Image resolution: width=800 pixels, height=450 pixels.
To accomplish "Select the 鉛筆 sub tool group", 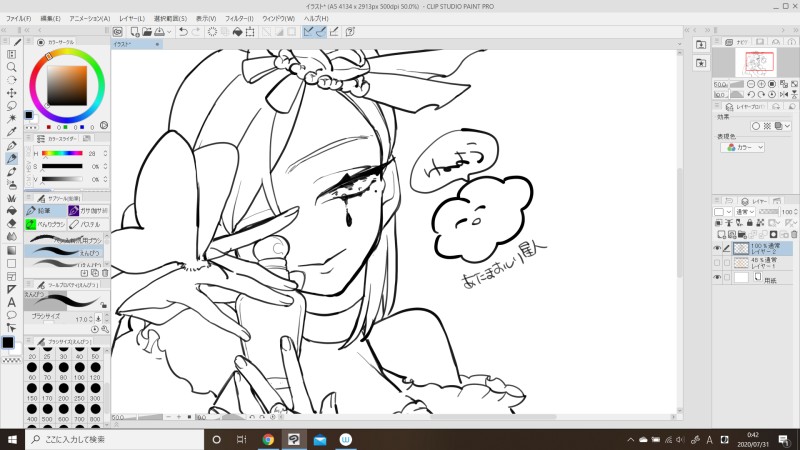I will tap(45, 211).
